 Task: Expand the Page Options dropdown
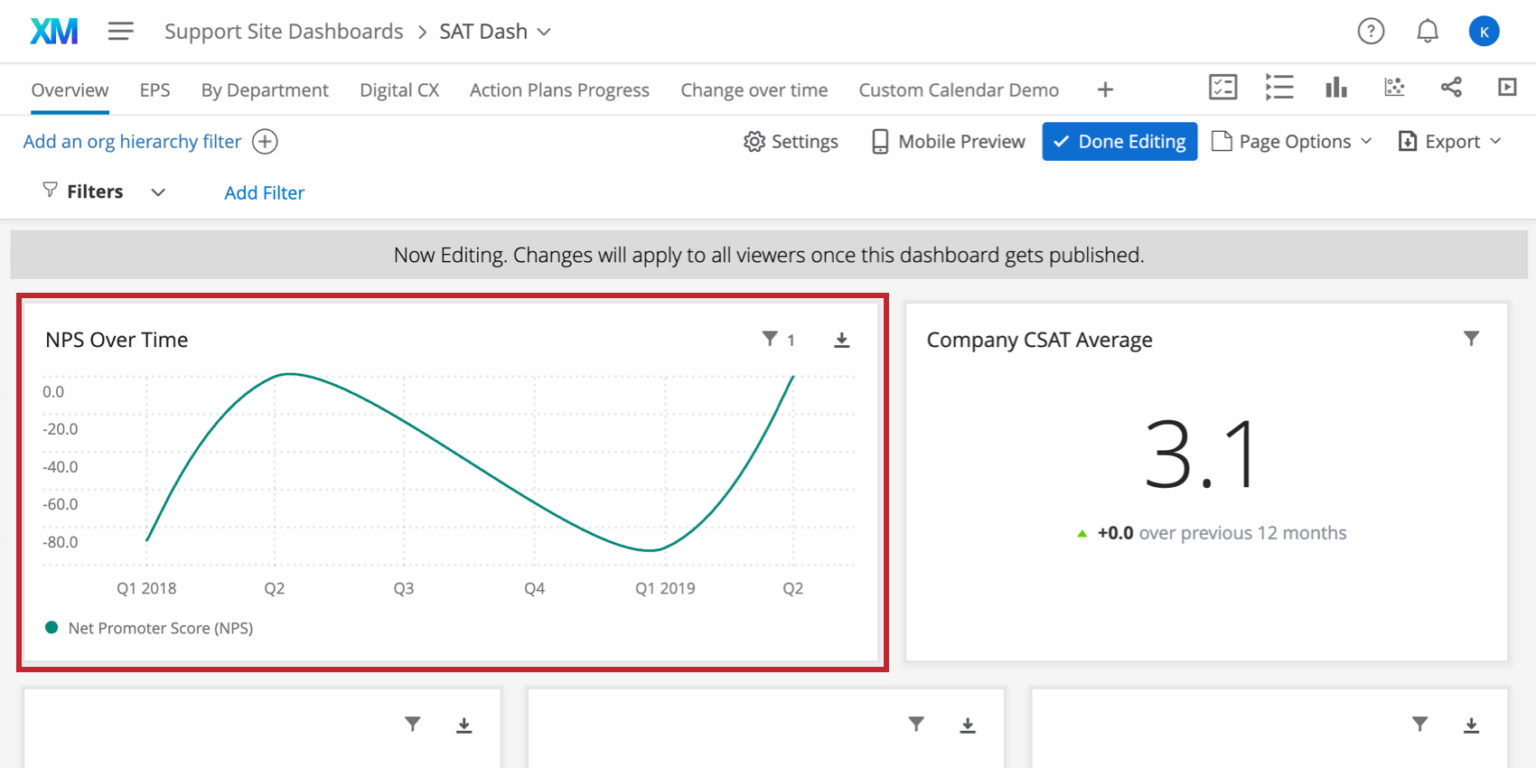pos(1291,141)
